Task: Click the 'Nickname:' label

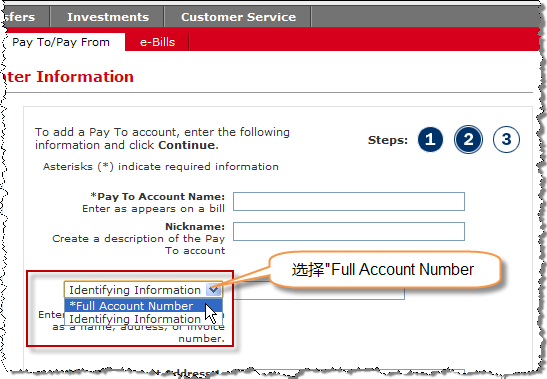Action: [195, 227]
